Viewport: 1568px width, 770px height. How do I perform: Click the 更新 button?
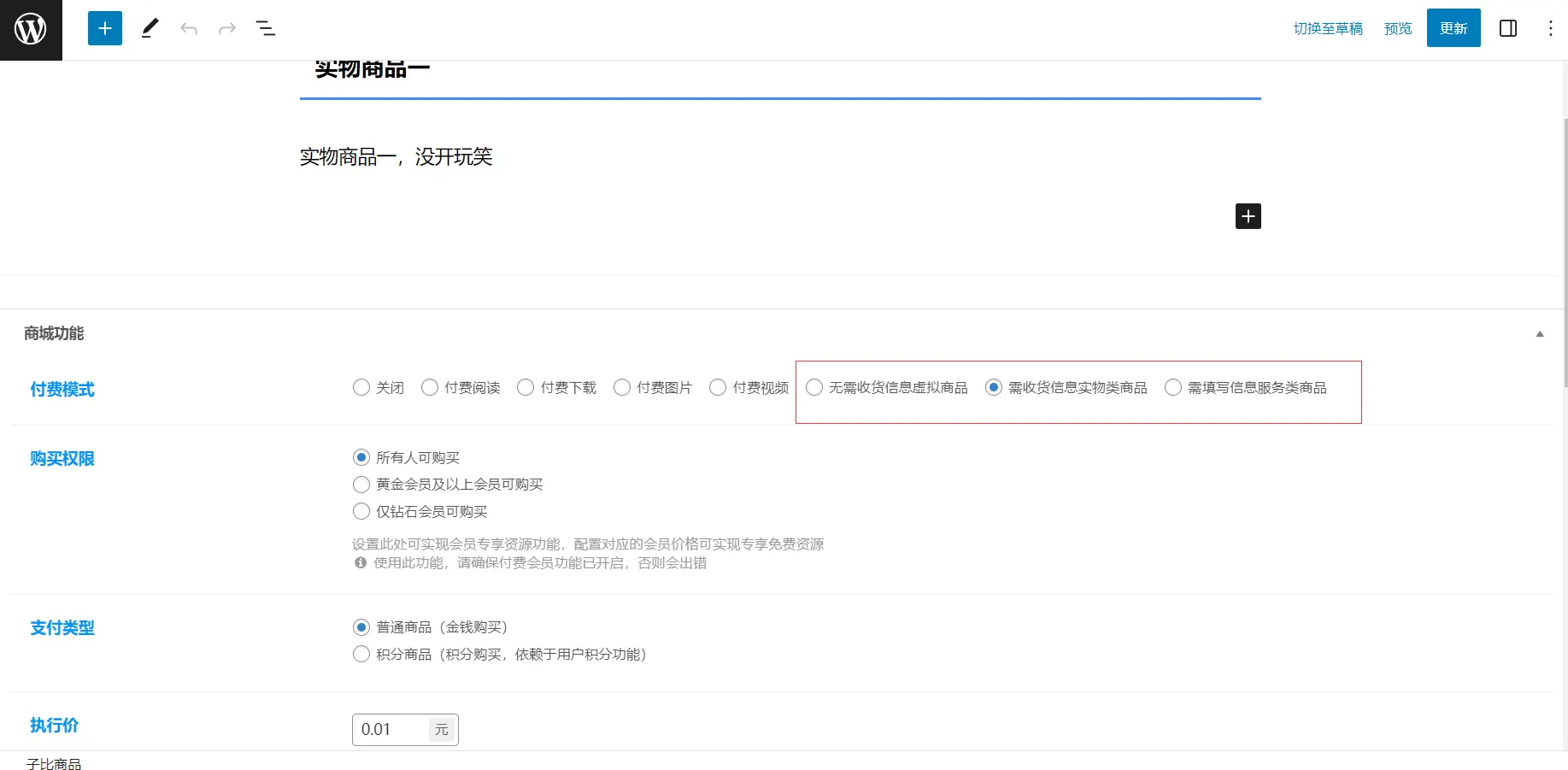click(1453, 28)
